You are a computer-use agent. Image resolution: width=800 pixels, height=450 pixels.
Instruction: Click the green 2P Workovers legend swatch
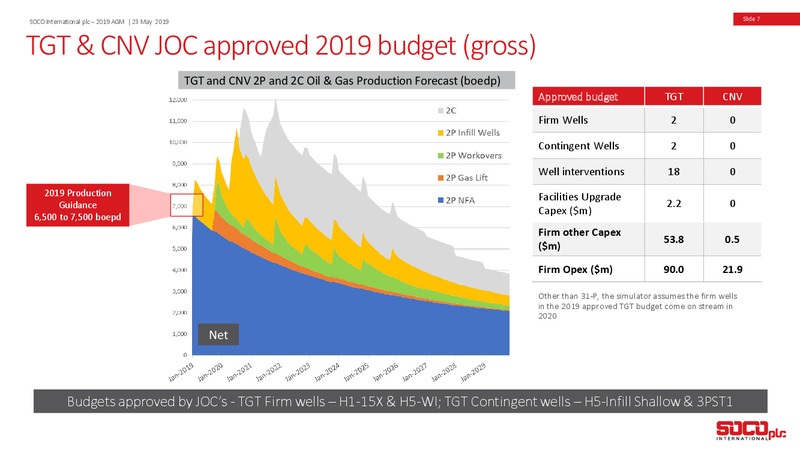tap(440, 156)
